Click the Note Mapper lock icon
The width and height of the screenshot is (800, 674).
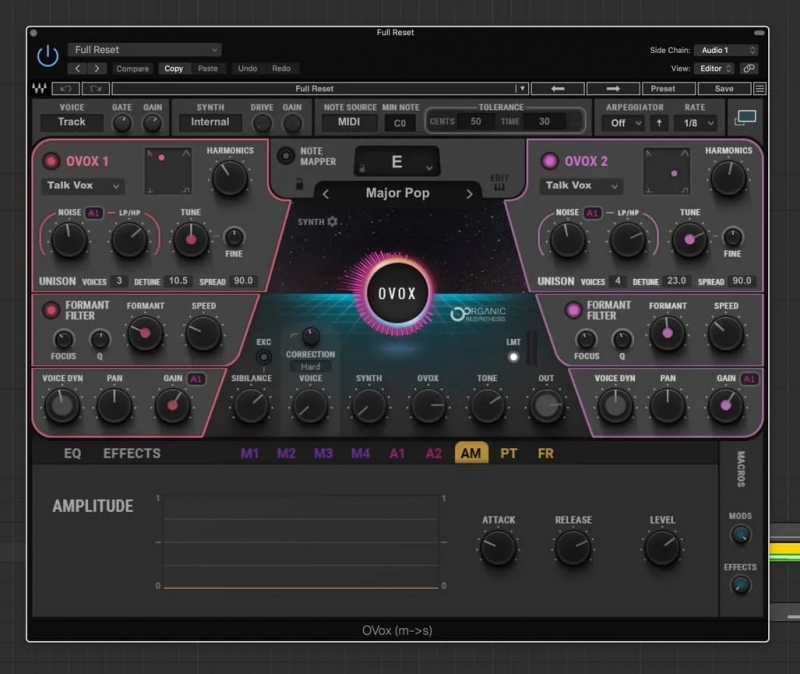tap(299, 184)
